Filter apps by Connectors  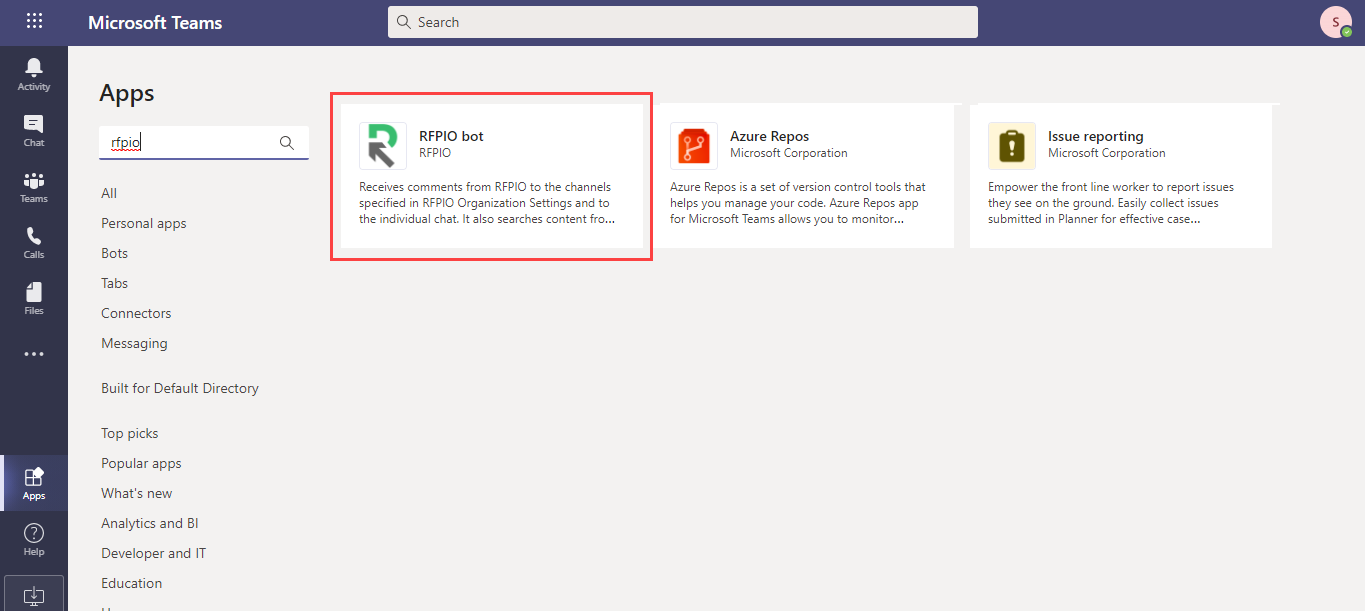point(136,313)
